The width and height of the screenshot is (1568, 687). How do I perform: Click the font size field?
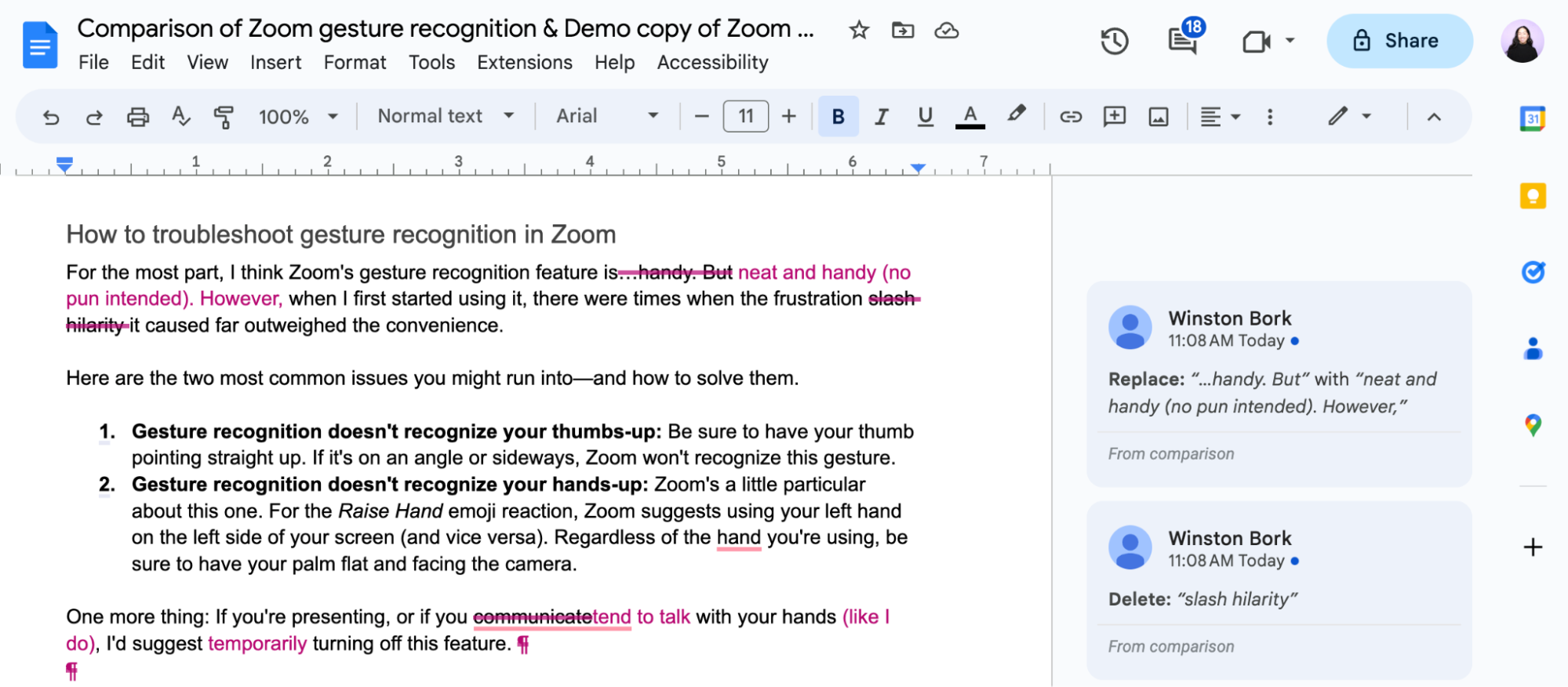[745, 116]
